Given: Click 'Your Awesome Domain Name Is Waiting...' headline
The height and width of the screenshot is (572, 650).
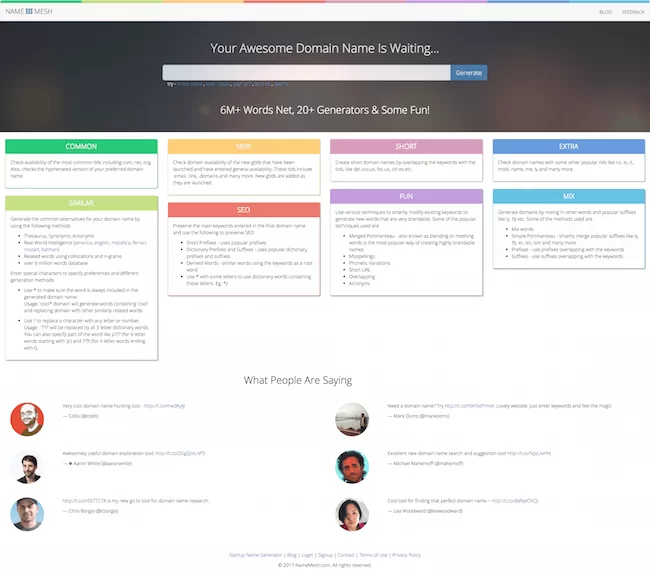Looking at the screenshot, I should click(x=325, y=48).
